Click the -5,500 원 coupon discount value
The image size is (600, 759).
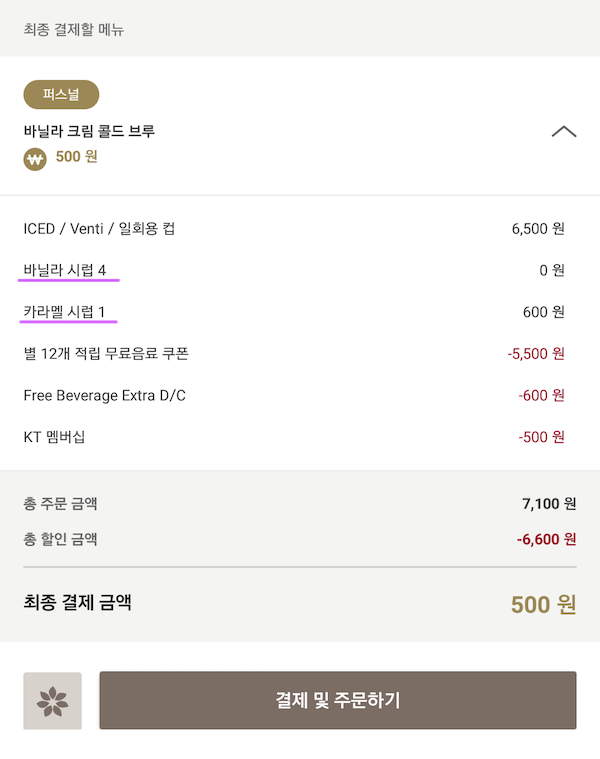(536, 354)
